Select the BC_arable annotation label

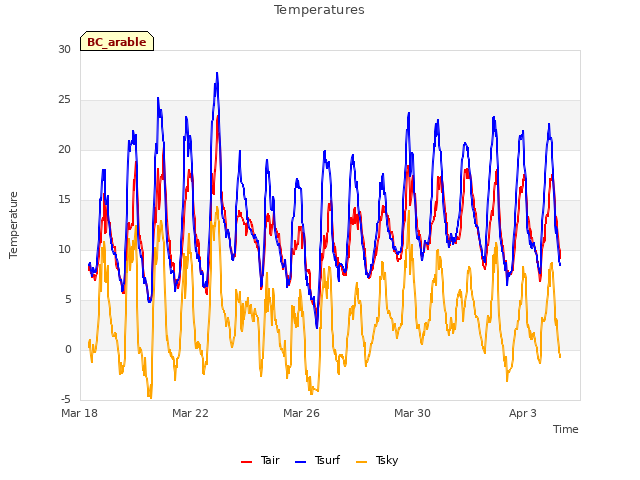117,41
